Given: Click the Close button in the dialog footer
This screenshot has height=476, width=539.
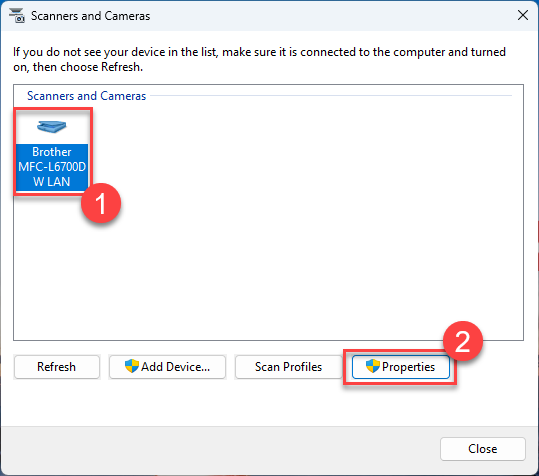Looking at the screenshot, I should (483, 449).
